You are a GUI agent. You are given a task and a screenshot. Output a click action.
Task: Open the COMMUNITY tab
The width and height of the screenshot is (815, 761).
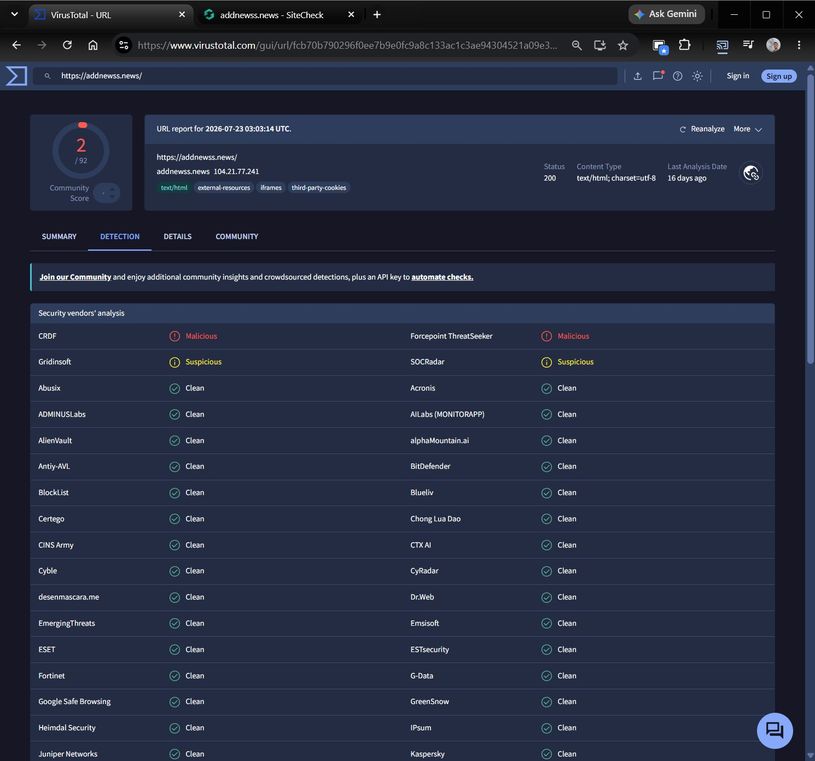tap(236, 237)
